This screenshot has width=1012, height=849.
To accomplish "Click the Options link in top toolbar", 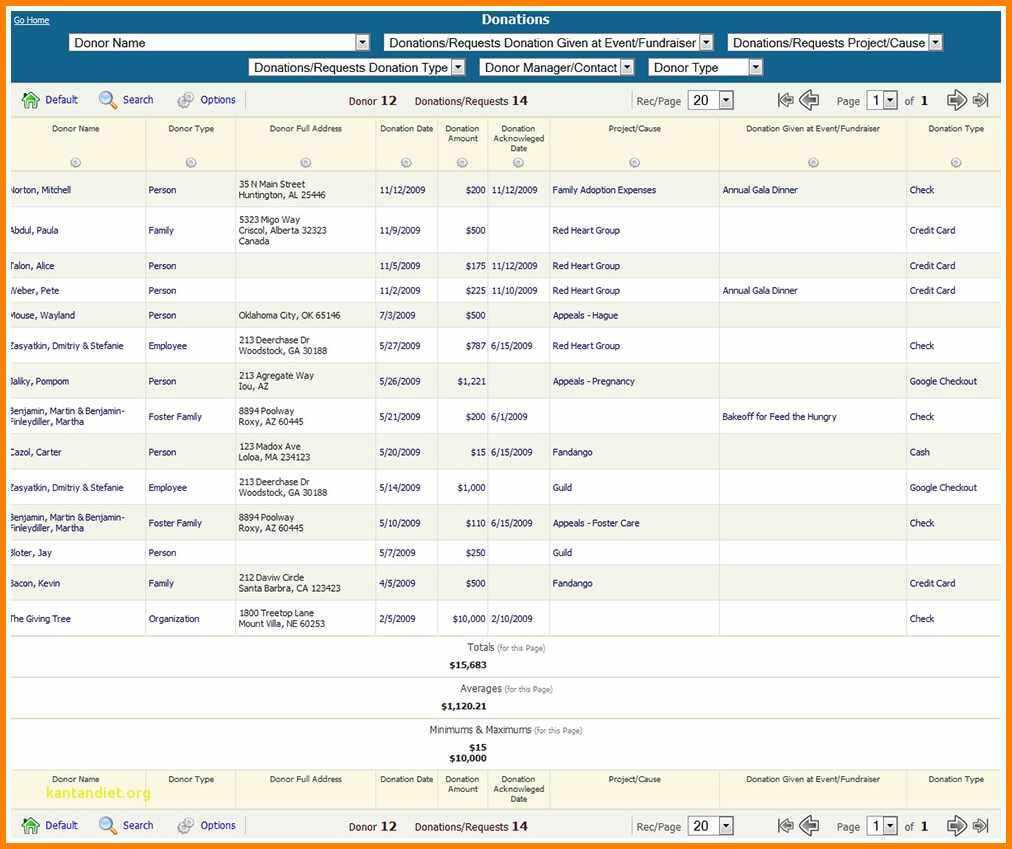I will 218,99.
